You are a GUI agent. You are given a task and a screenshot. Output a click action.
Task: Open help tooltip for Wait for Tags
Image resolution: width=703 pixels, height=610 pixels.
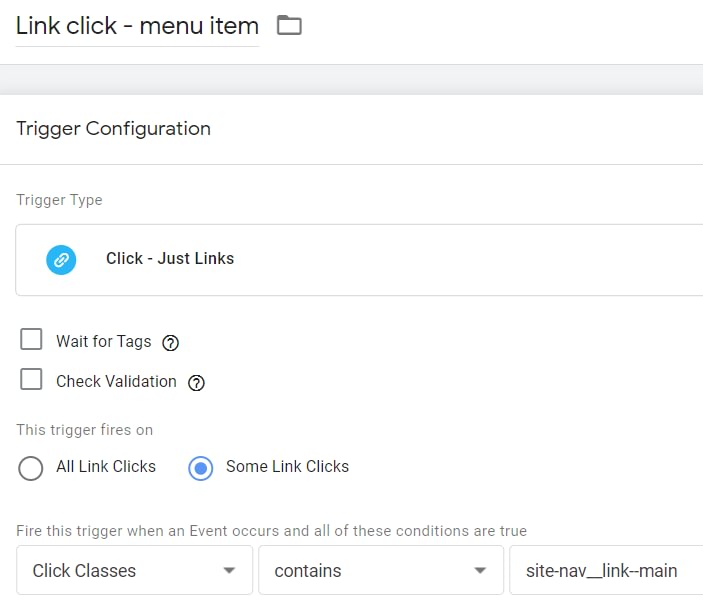[x=171, y=343]
